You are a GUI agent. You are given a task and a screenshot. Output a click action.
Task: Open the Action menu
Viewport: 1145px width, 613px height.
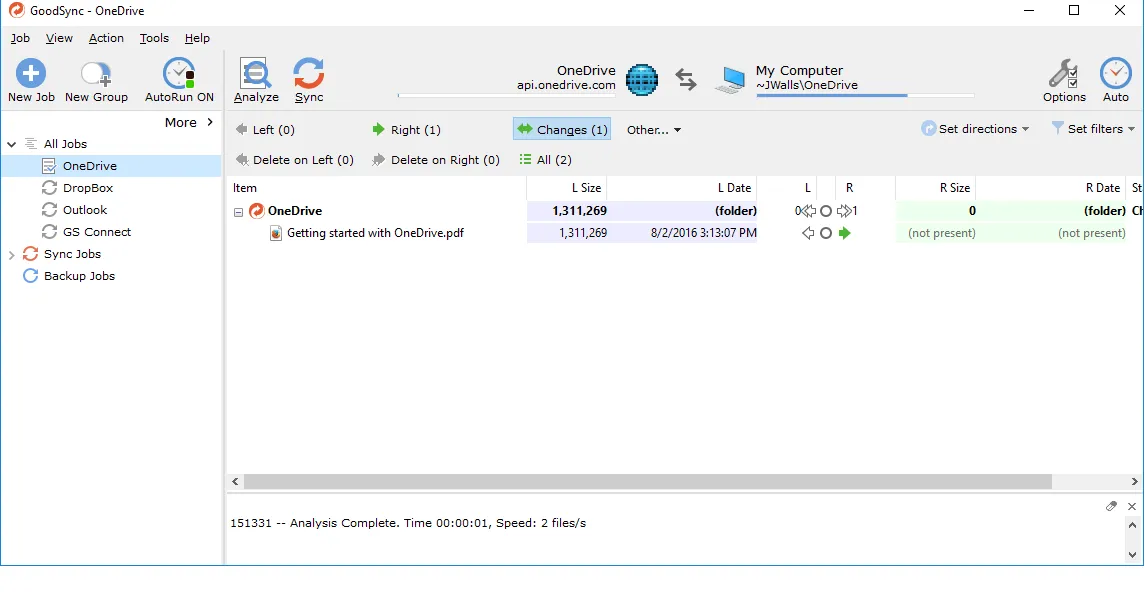pyautogui.click(x=106, y=38)
